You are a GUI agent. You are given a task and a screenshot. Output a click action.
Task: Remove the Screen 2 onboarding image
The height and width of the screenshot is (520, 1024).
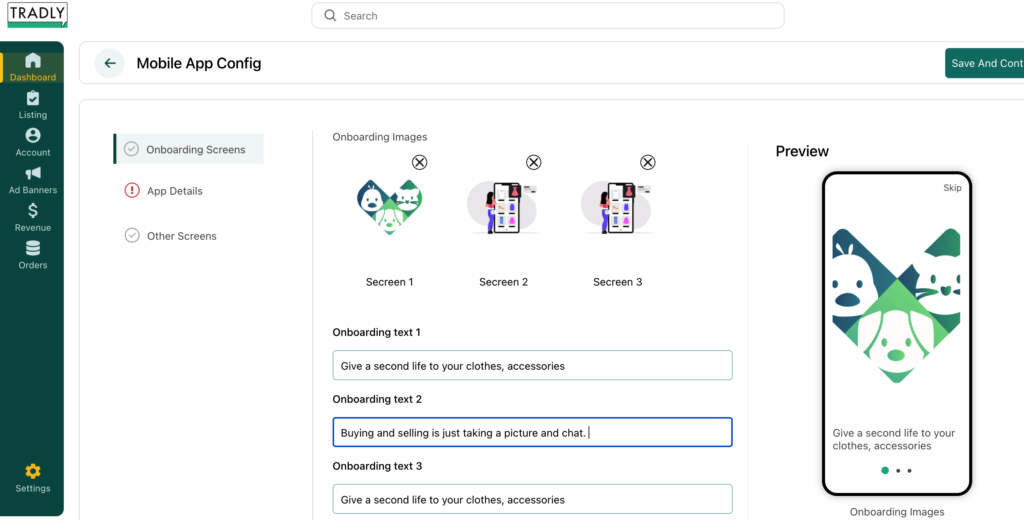[x=534, y=162]
